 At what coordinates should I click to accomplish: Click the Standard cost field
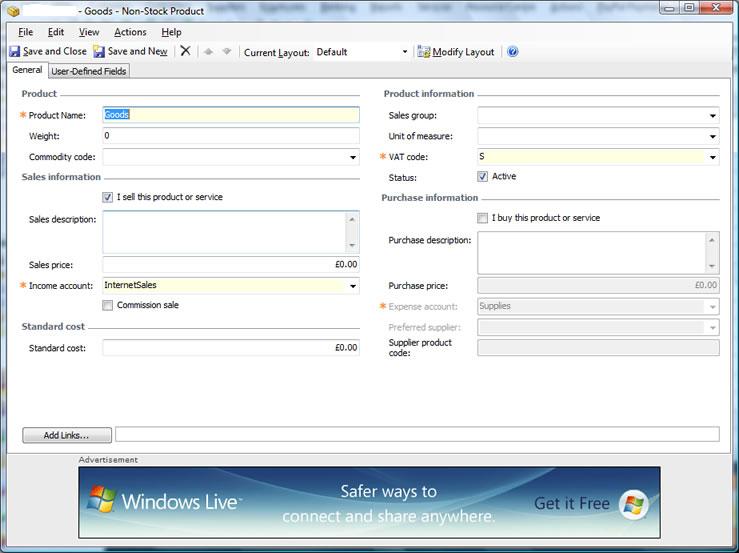point(231,347)
